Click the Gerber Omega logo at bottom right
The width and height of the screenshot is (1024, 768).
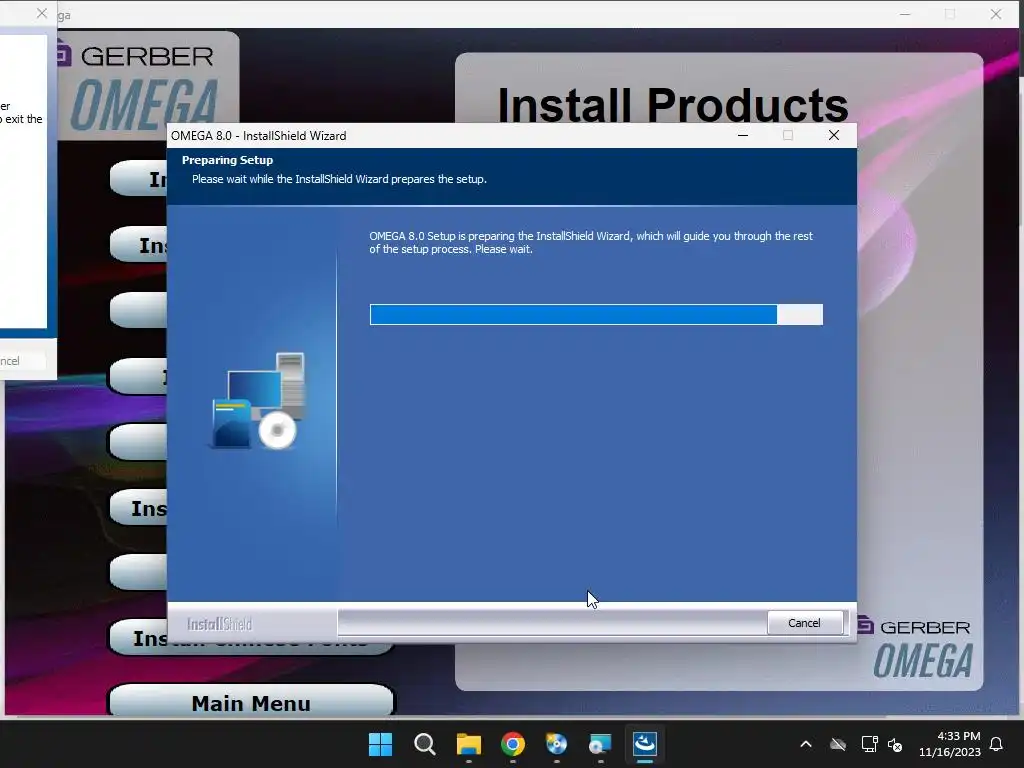(915, 647)
